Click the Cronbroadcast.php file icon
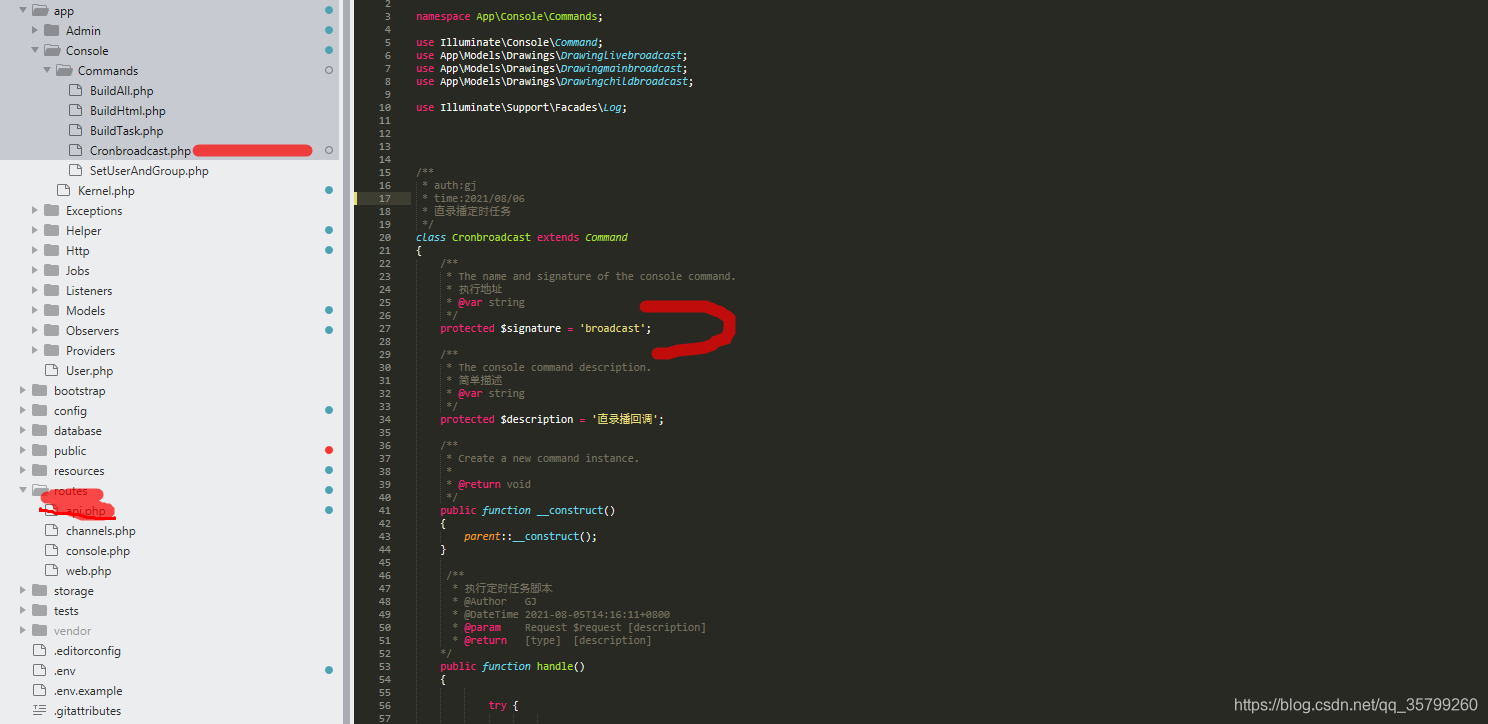The height and width of the screenshot is (724, 1488). [x=76, y=150]
